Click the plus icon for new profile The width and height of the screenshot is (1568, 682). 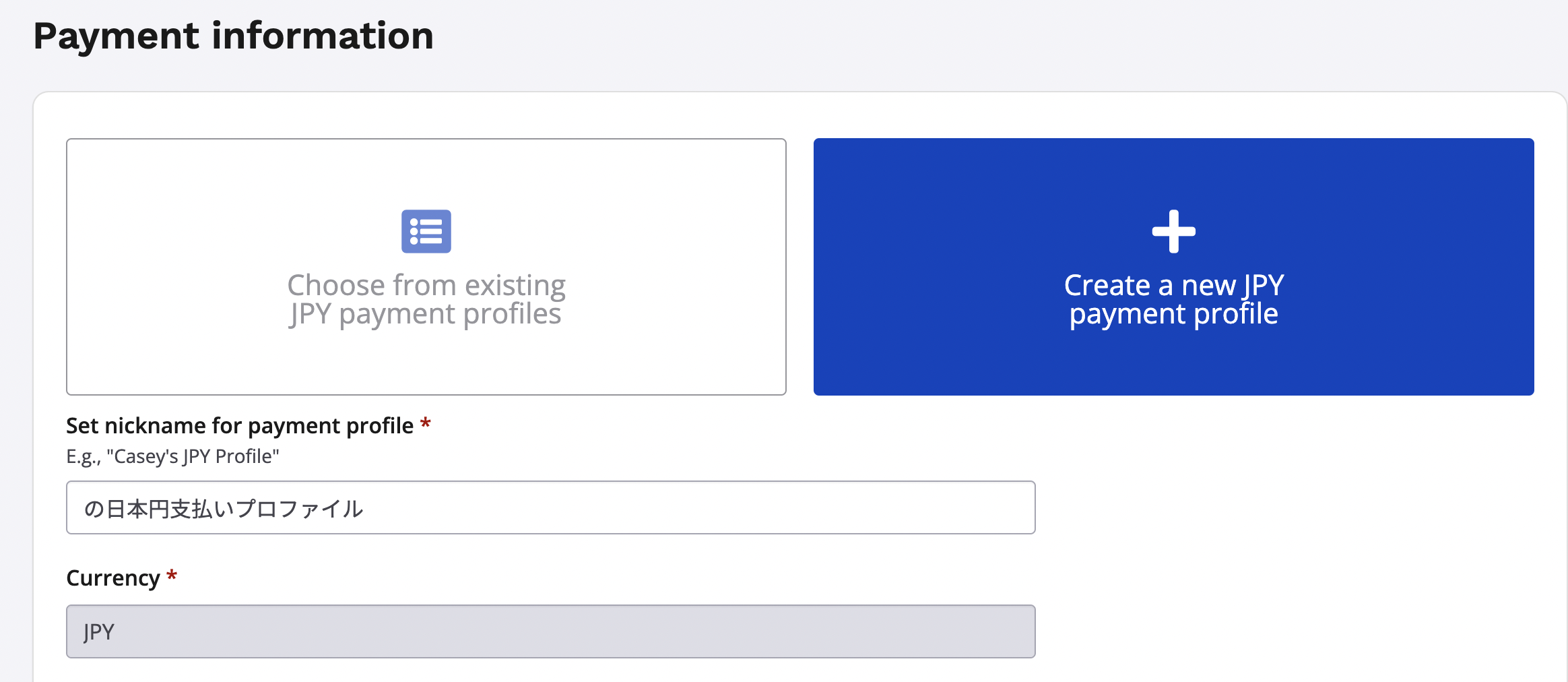pos(1173,231)
